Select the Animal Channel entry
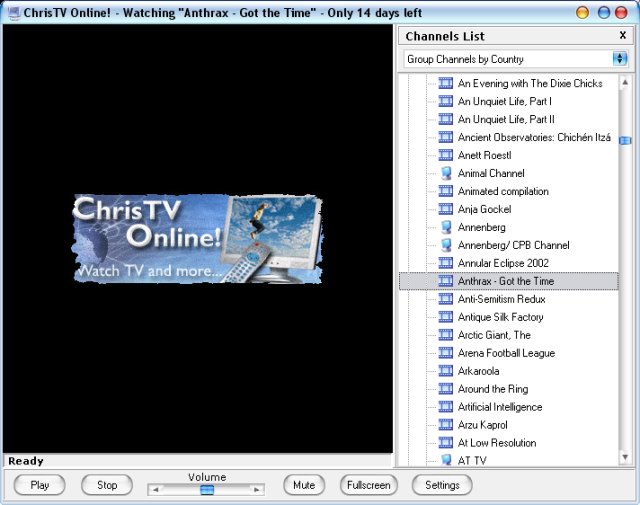This screenshot has width=640, height=505. [491, 173]
